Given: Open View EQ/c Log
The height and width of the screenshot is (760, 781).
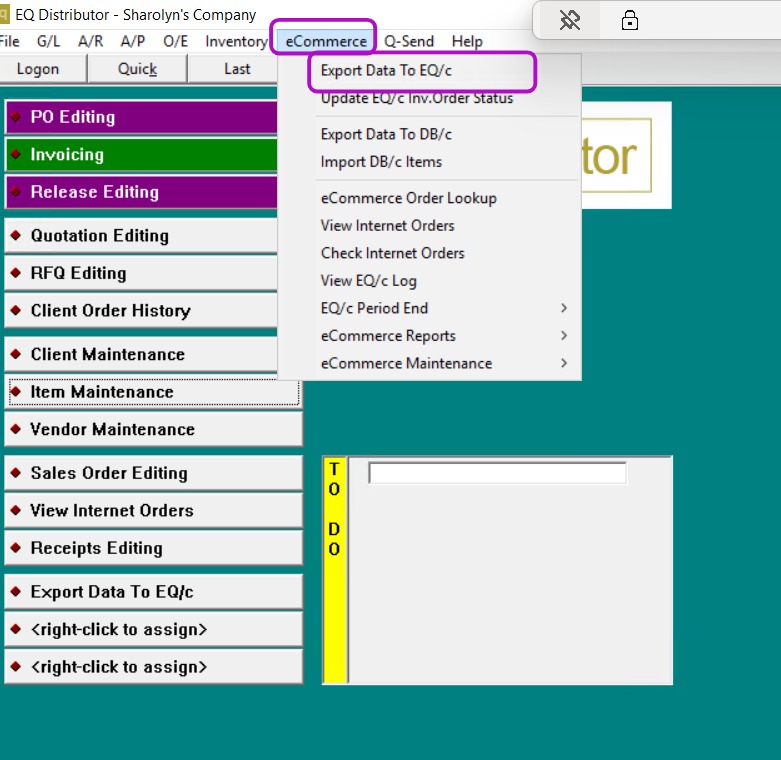Looking at the screenshot, I should tap(429, 281).
